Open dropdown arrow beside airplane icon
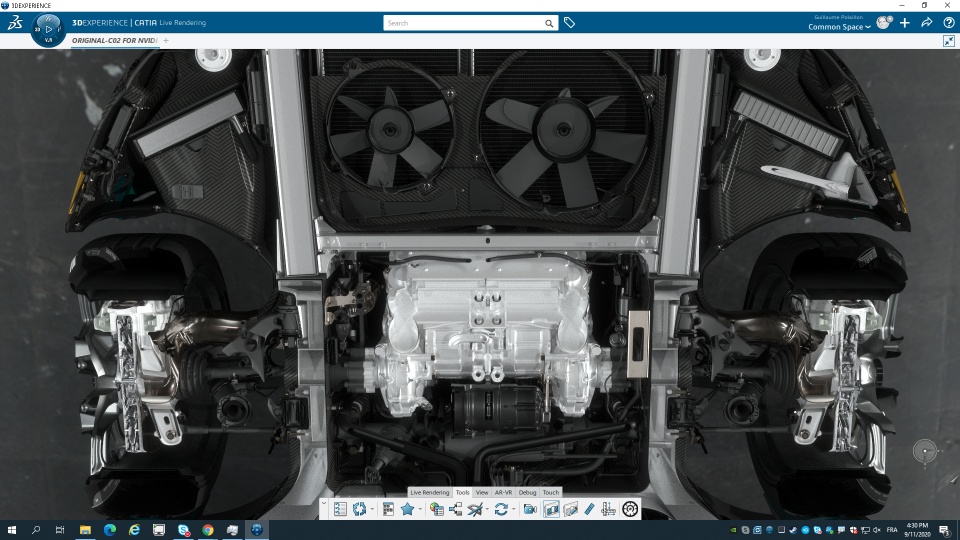Screen dimensions: 960x540 pyautogui.click(x=487, y=509)
